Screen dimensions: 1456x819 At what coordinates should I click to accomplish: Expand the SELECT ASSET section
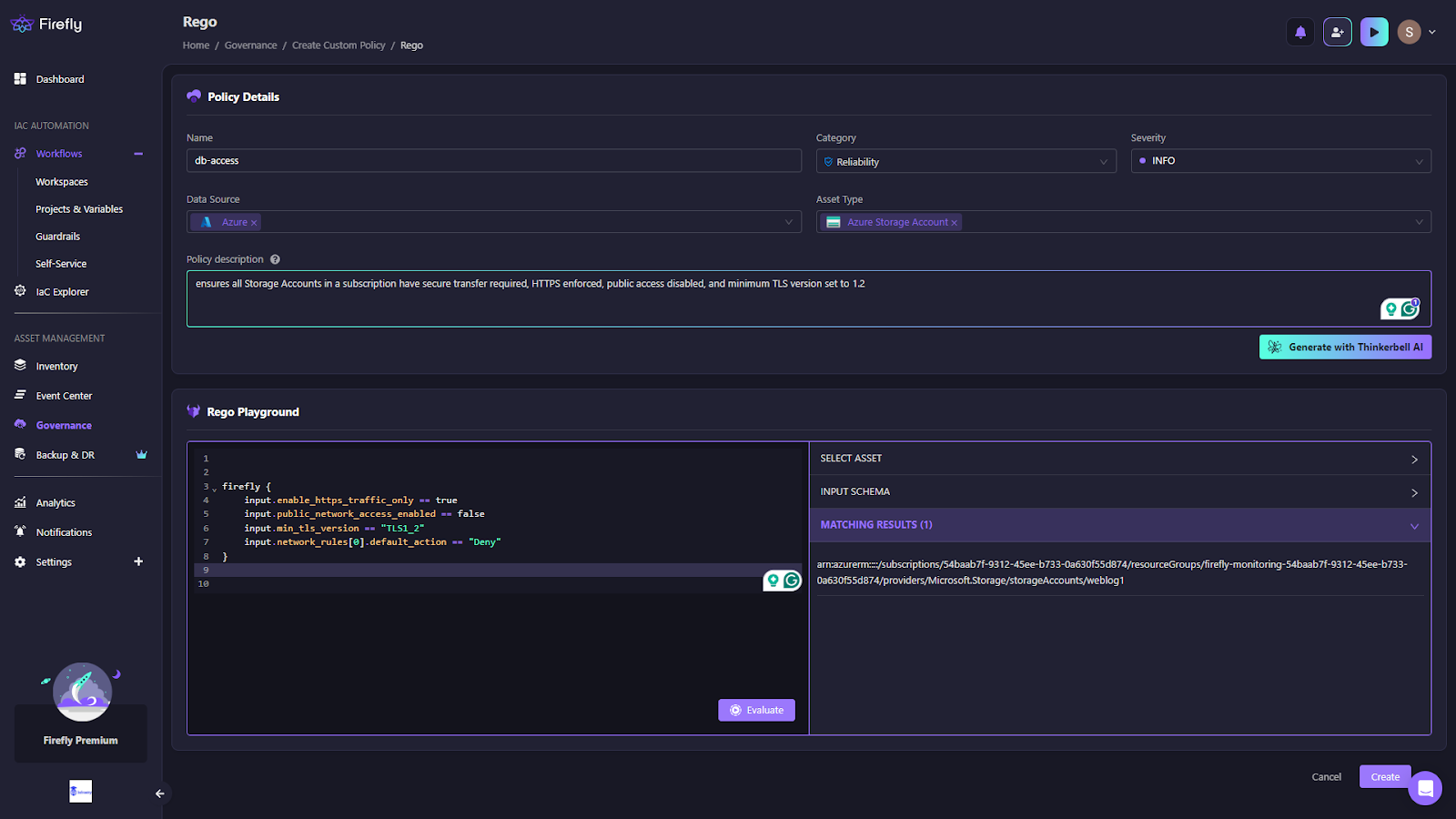pyautogui.click(x=1119, y=459)
